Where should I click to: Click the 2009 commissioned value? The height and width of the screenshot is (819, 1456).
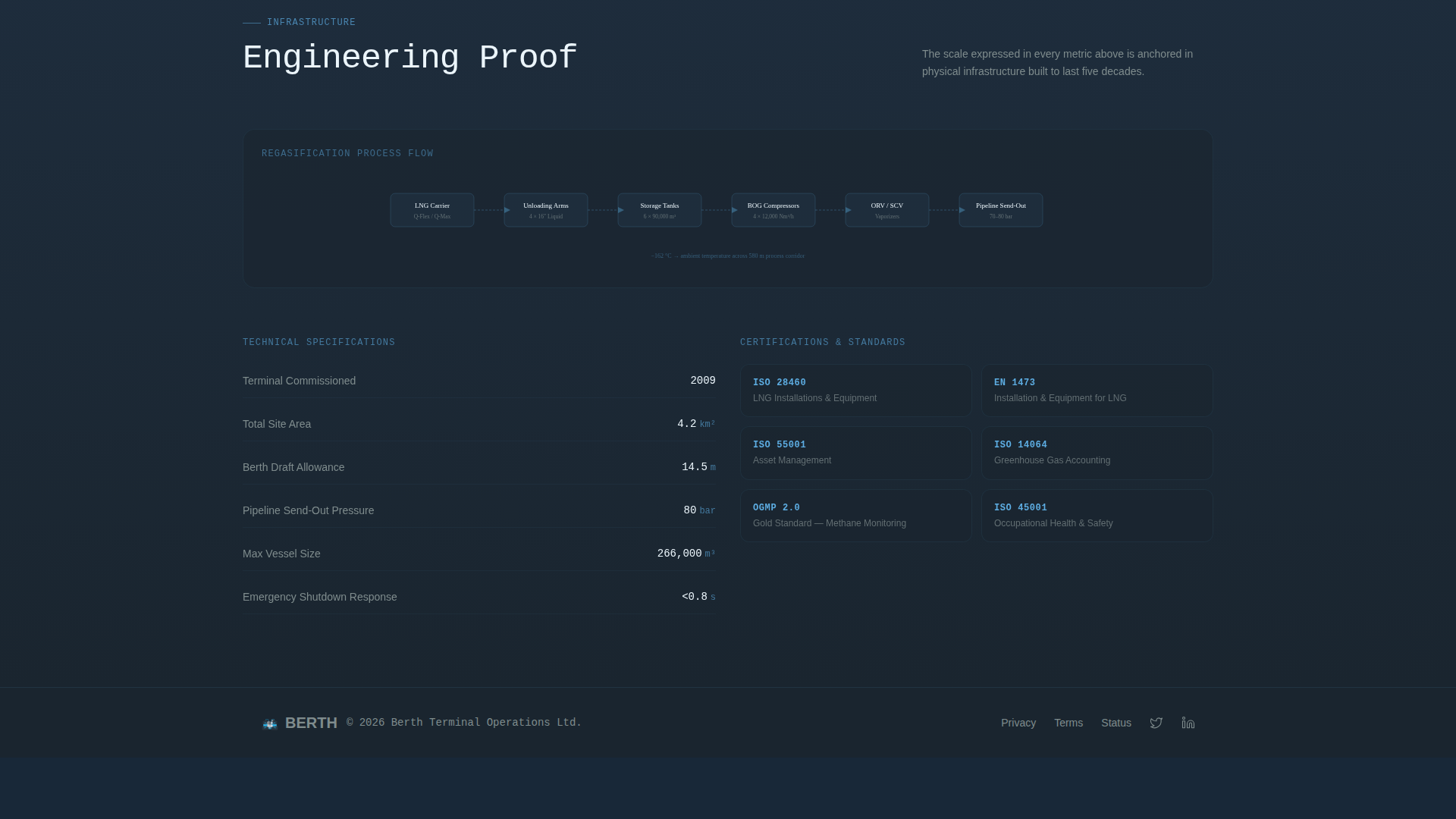pyautogui.click(x=703, y=381)
